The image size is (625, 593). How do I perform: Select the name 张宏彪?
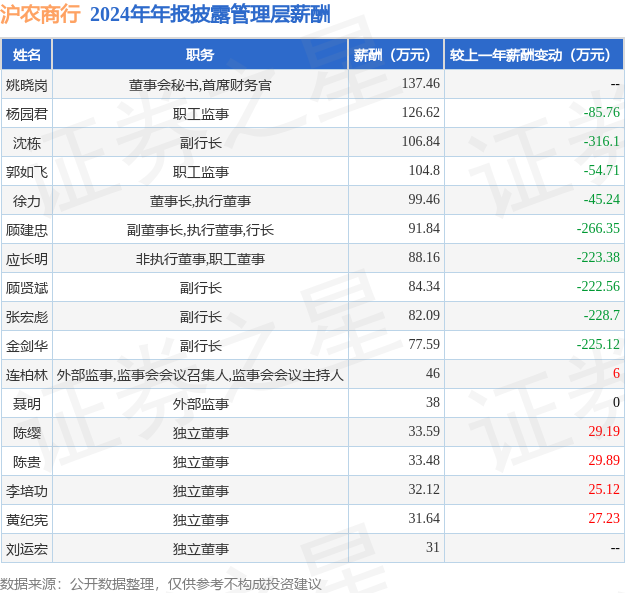[27, 317]
